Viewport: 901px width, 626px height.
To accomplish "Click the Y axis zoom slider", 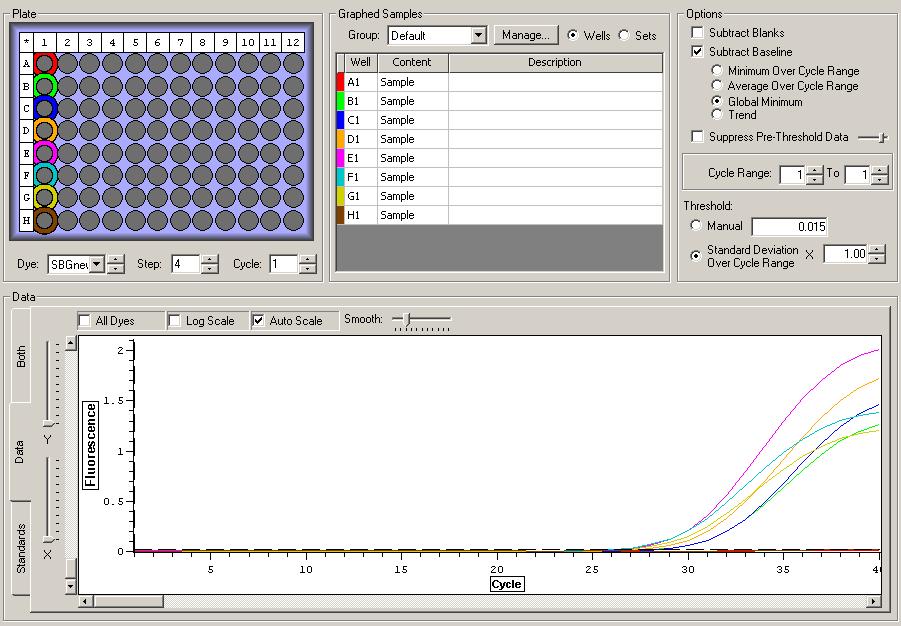I will 48,424.
